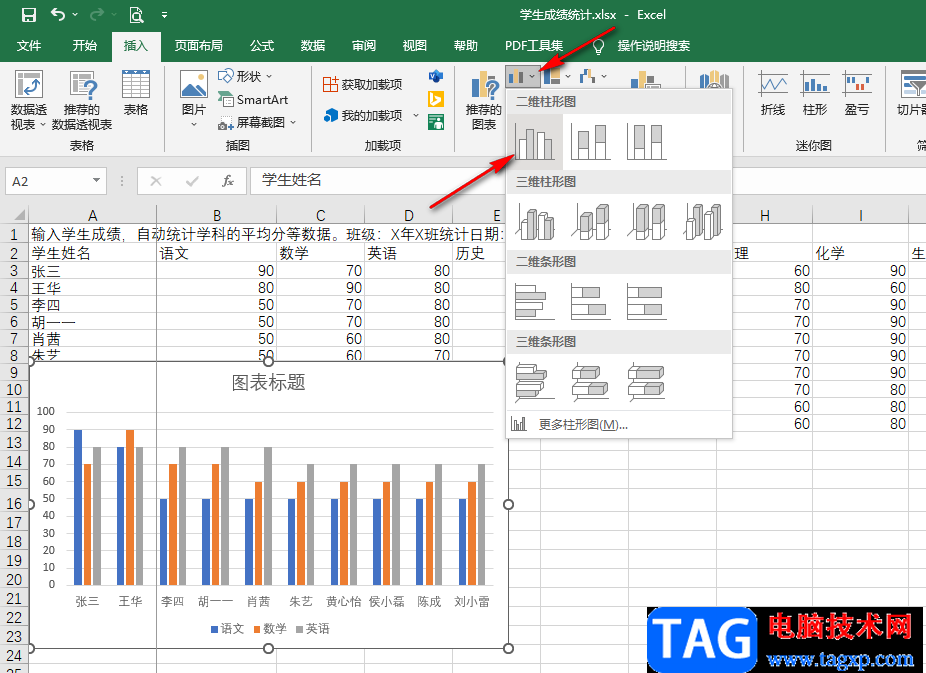The image size is (926, 673).
Task: Open 推荐的数据透视表
Action: (82, 100)
